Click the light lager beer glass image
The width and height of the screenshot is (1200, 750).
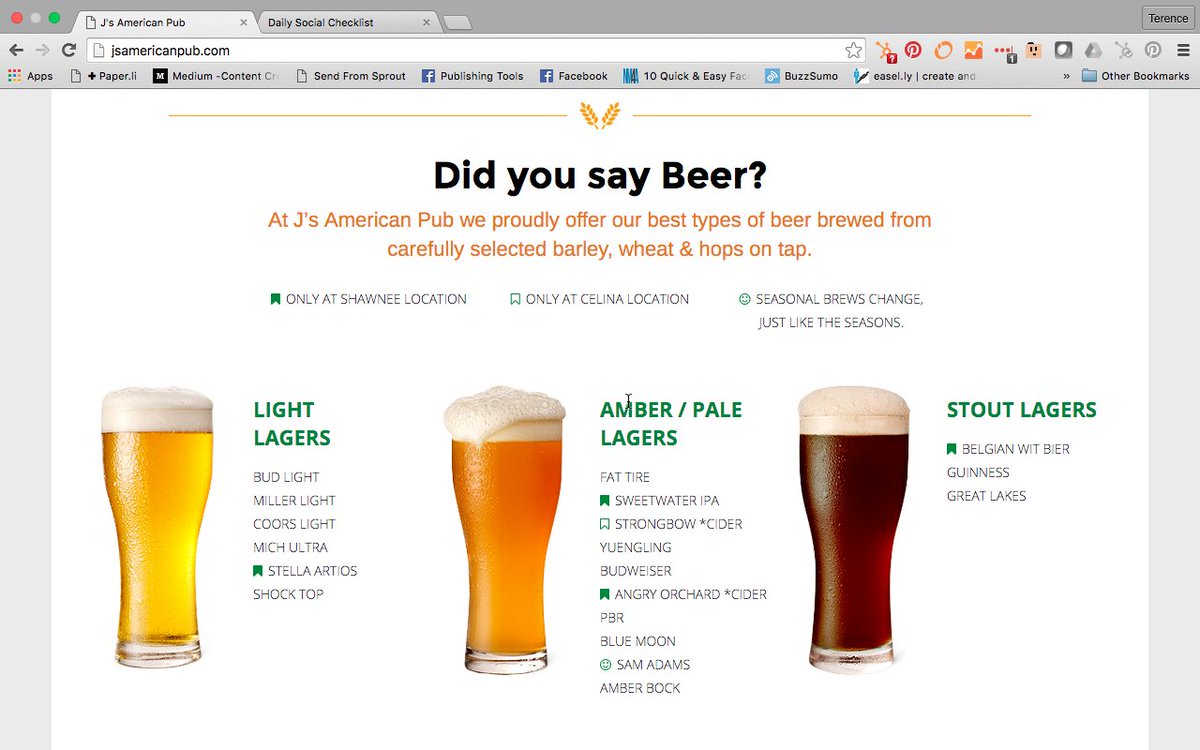coord(157,525)
